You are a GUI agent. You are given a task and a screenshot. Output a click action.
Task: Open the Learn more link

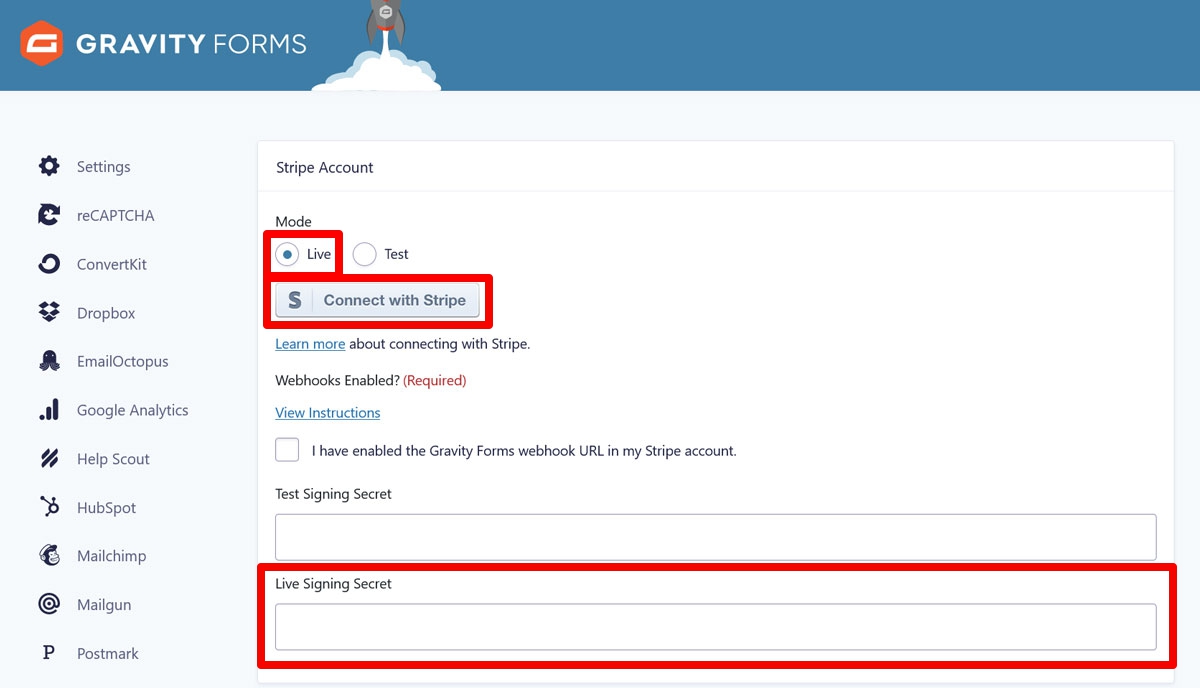click(x=310, y=344)
